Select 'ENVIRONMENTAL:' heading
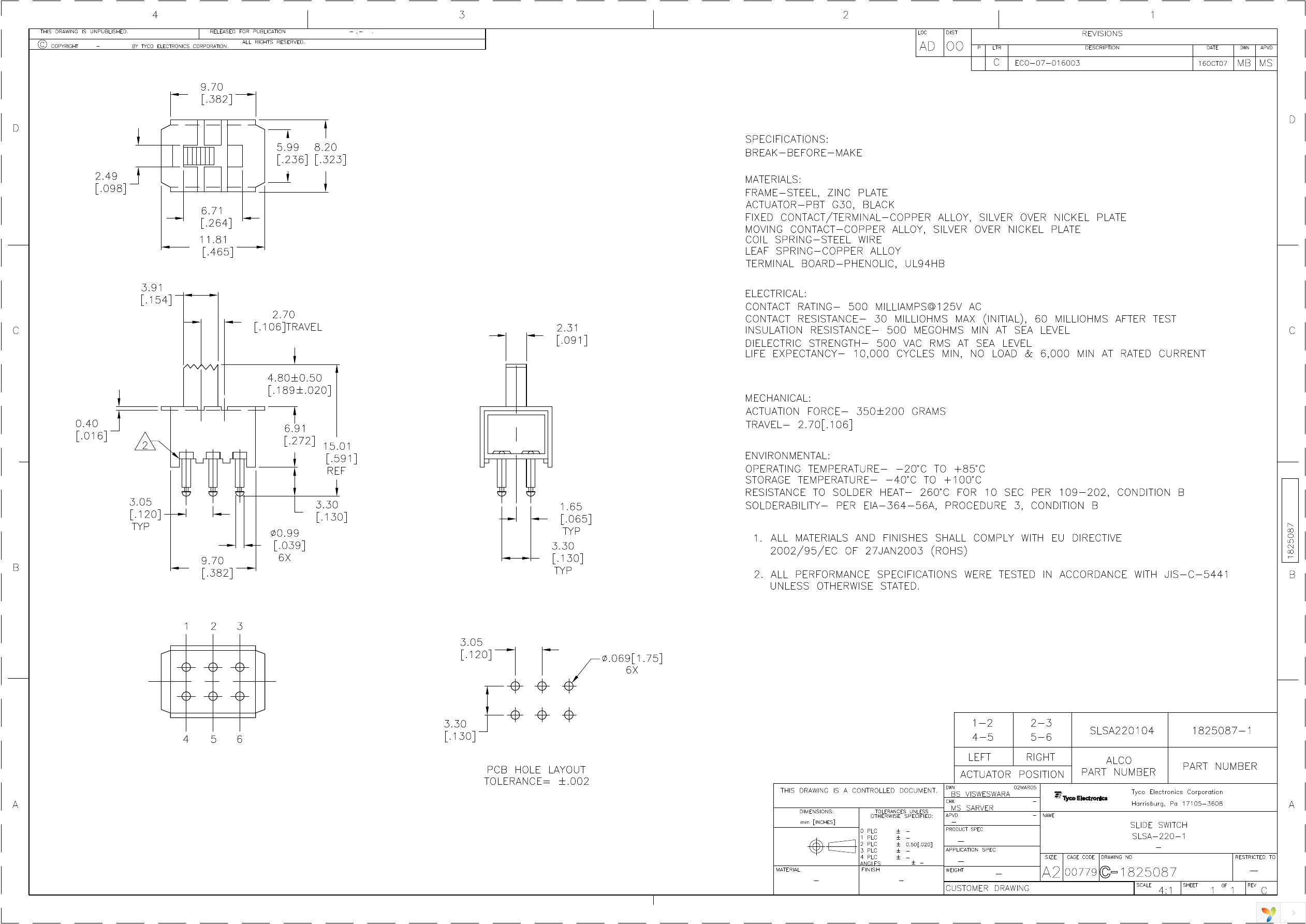This screenshot has height=924, width=1306. click(x=787, y=457)
